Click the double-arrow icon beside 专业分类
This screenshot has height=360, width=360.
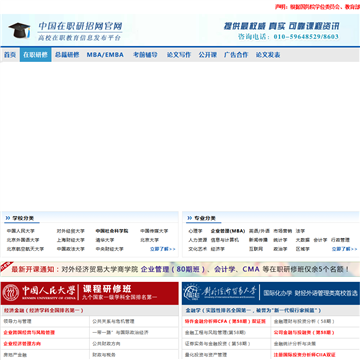[x=190, y=218]
